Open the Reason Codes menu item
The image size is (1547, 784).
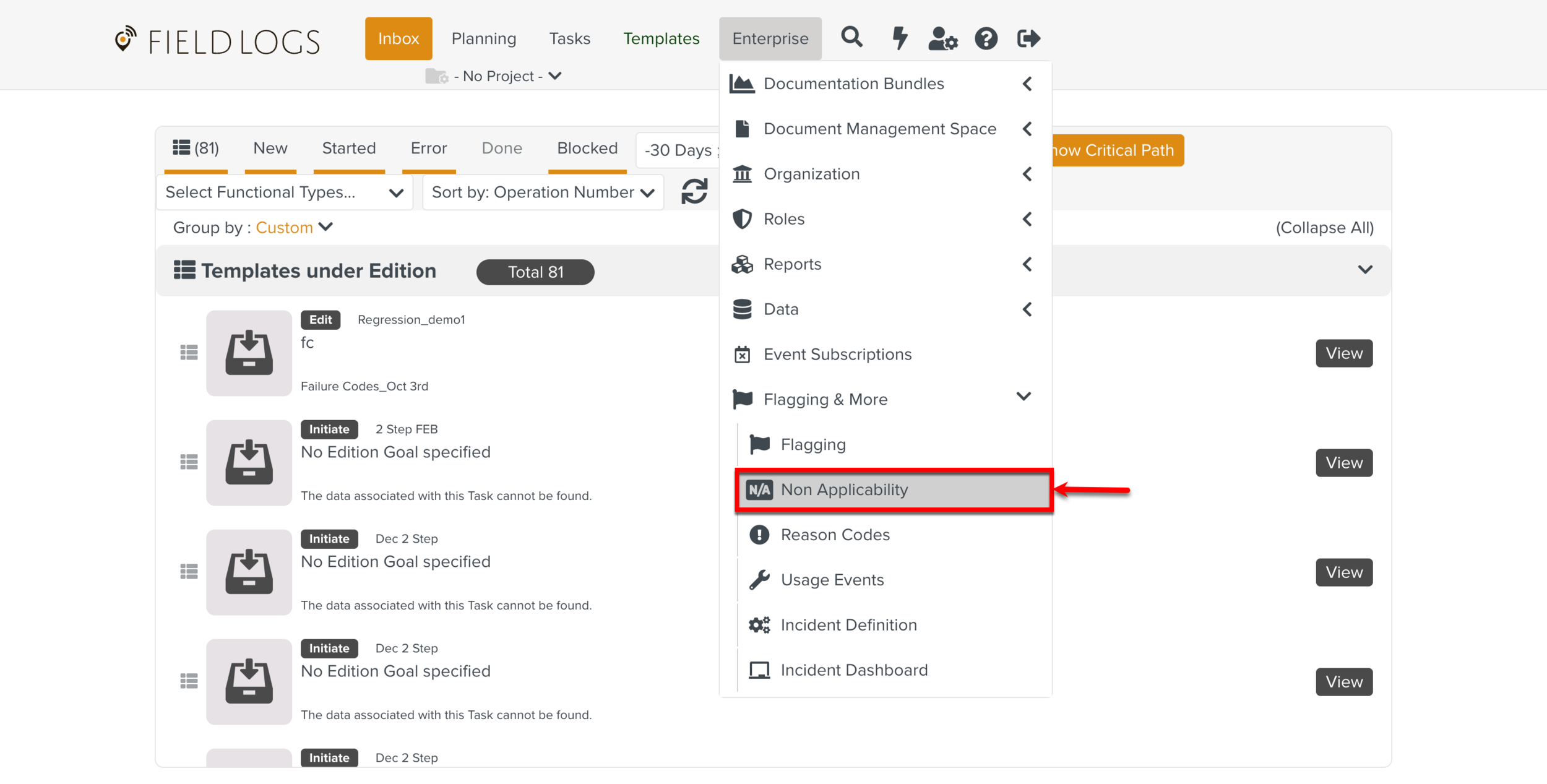click(835, 535)
